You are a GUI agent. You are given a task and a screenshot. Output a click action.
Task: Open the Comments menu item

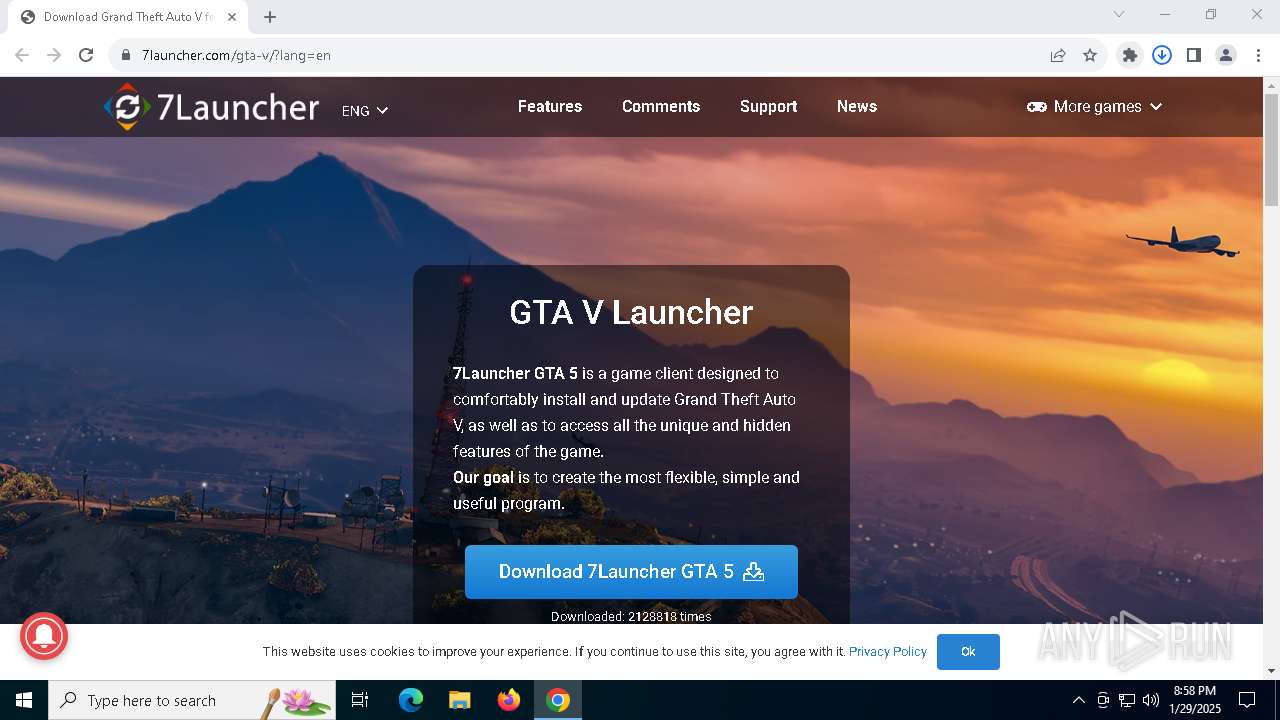[x=661, y=106]
